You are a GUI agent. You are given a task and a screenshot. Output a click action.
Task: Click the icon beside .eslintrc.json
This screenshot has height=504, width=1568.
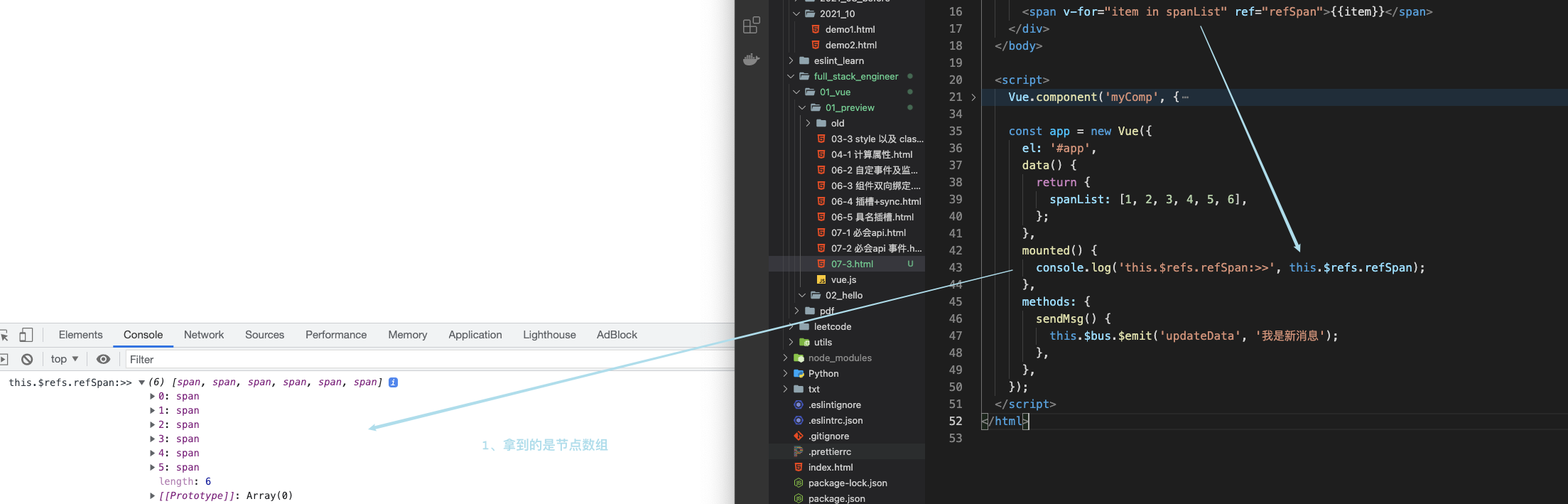(x=799, y=420)
